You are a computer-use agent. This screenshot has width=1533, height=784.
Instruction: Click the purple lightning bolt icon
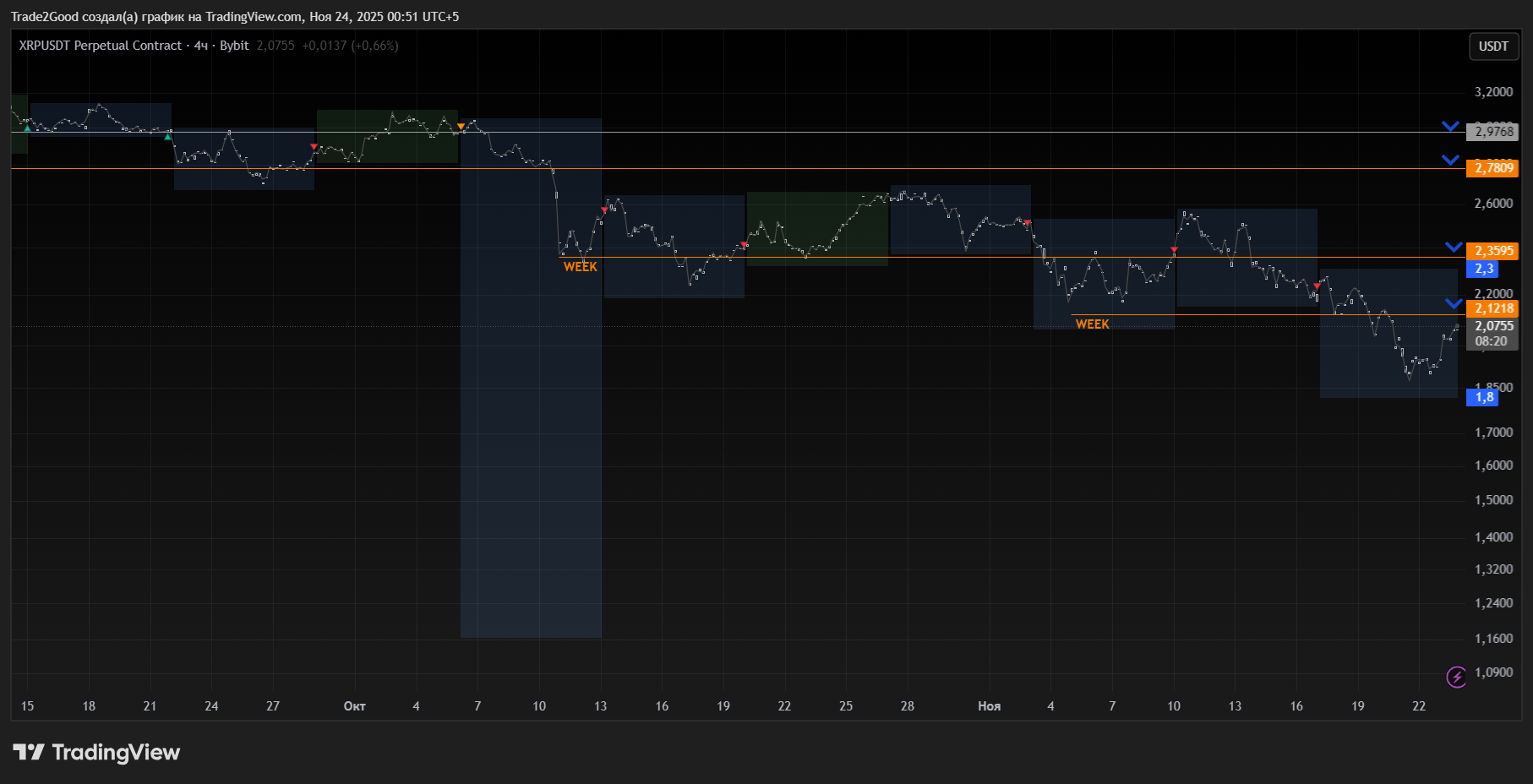point(1456,677)
